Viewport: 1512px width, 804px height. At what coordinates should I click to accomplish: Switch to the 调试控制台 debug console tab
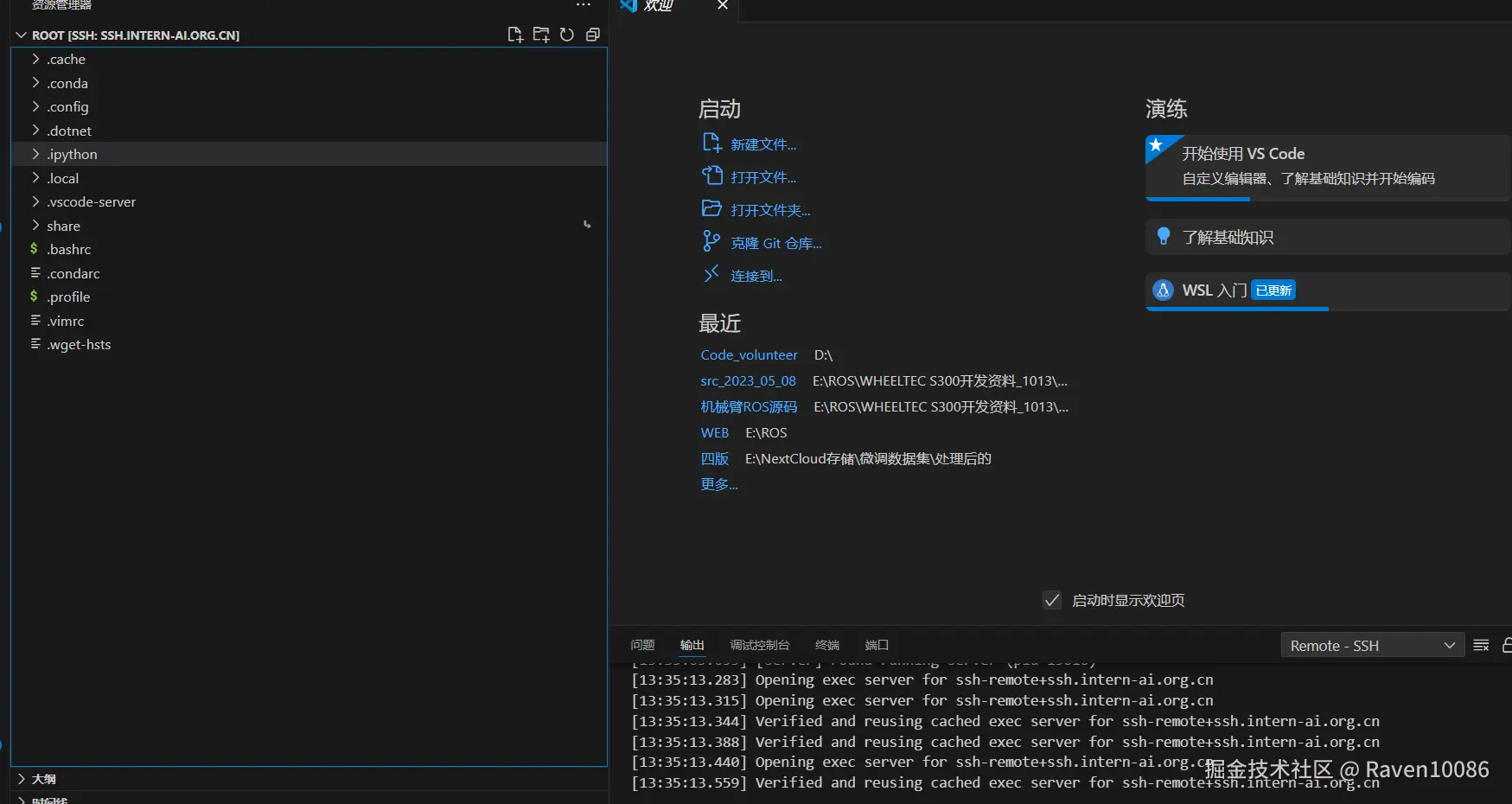pos(760,645)
